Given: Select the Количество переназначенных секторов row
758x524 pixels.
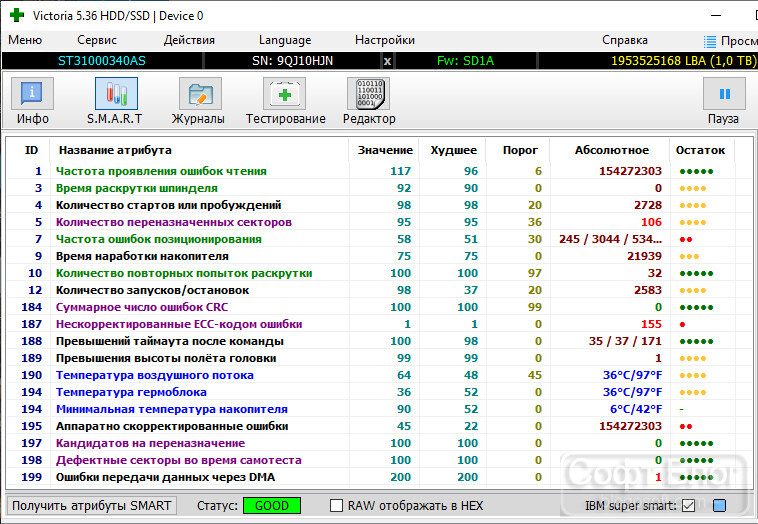Looking at the screenshot, I should pos(371,222).
